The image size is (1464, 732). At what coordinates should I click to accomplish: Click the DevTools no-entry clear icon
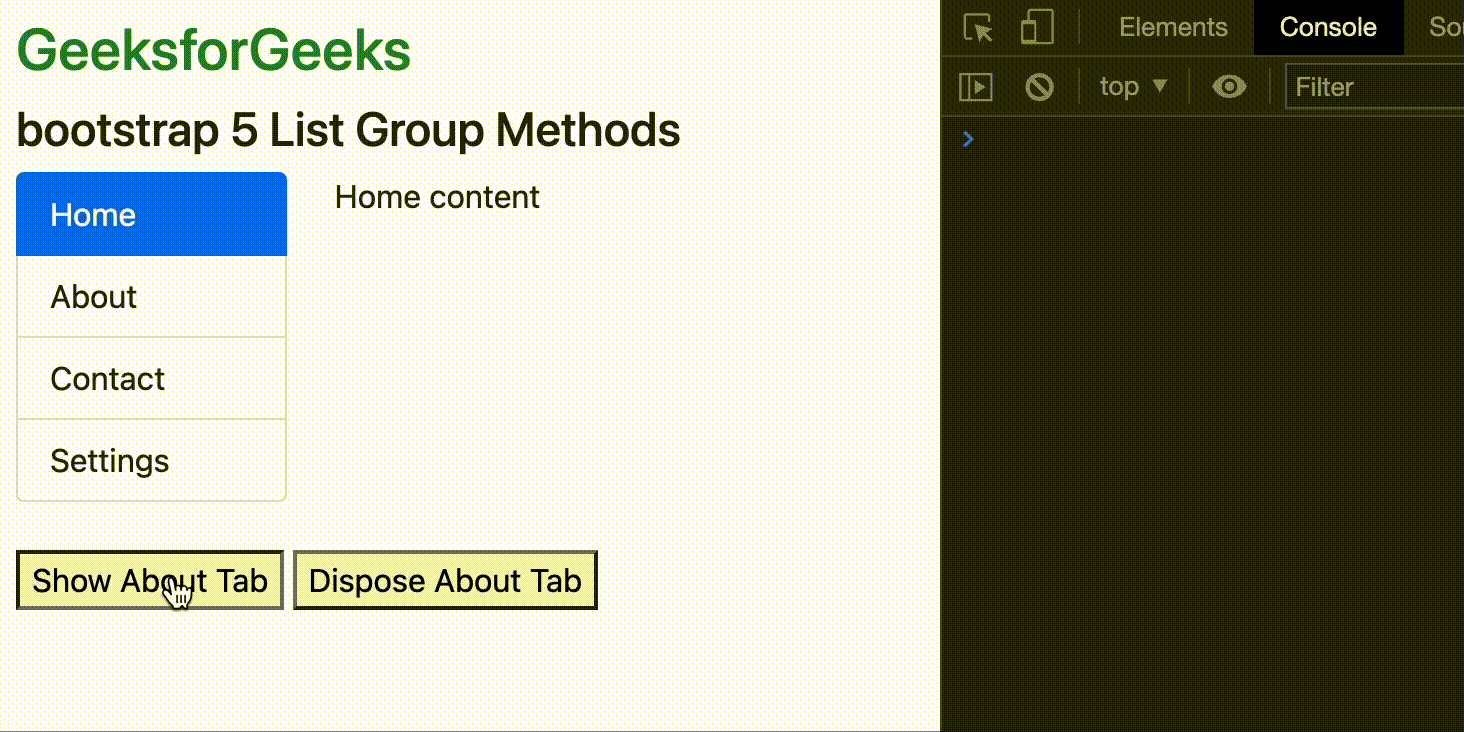[1040, 87]
